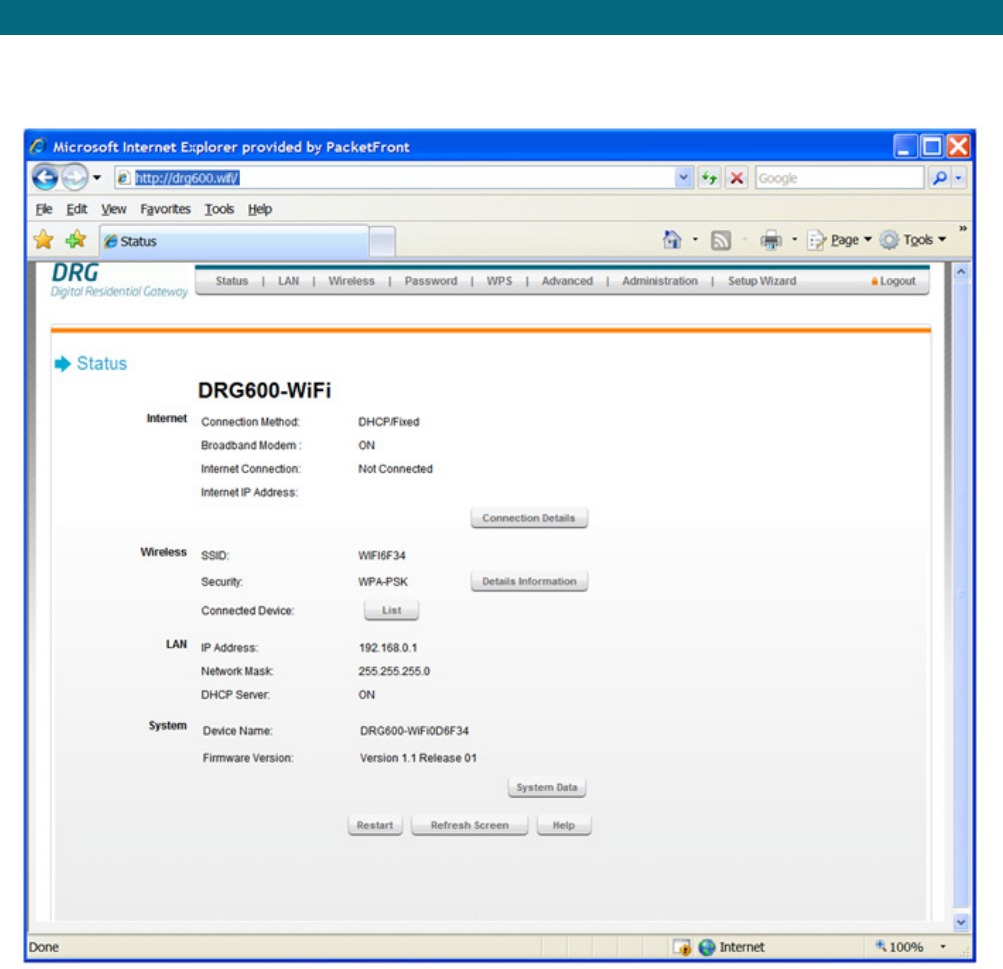Image resolution: width=1003 pixels, height=969 pixels.
Task: Open the Help menu
Action: (260, 209)
